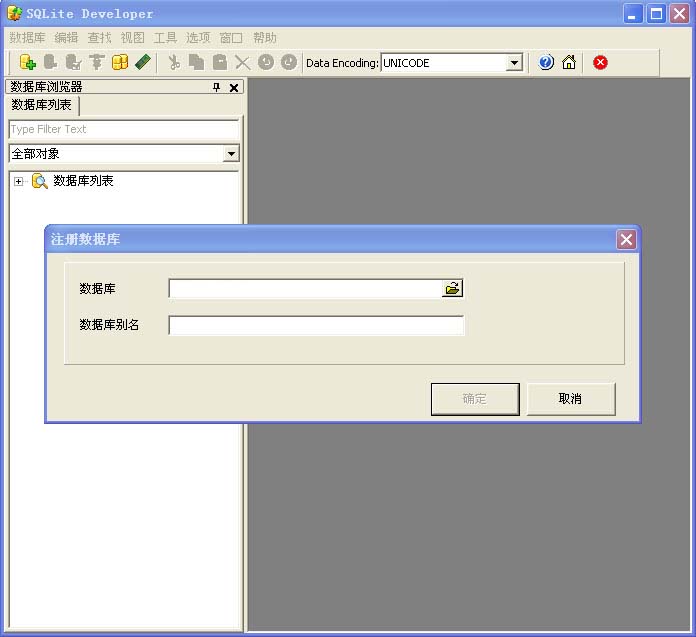Click the register database toolbar icon
Image resolution: width=696 pixels, height=637 pixels.
point(28,62)
